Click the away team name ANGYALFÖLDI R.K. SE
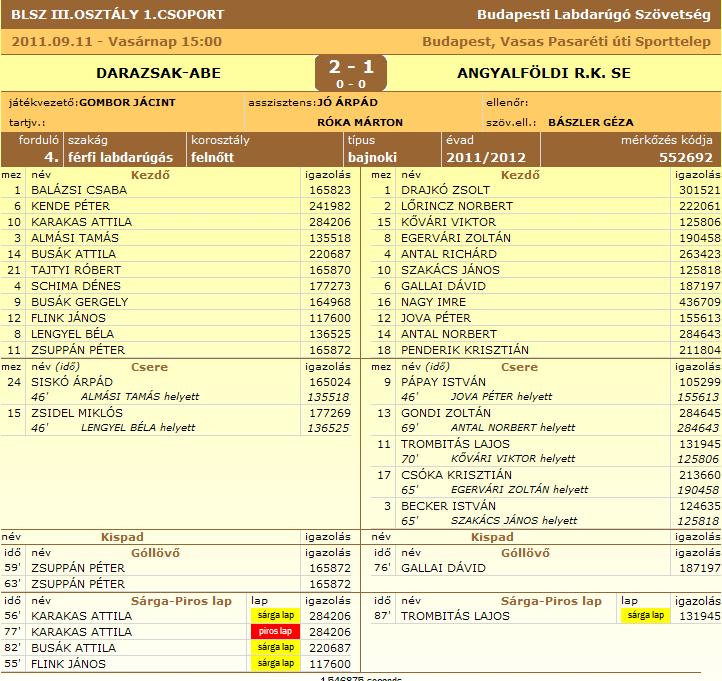 tap(544, 73)
